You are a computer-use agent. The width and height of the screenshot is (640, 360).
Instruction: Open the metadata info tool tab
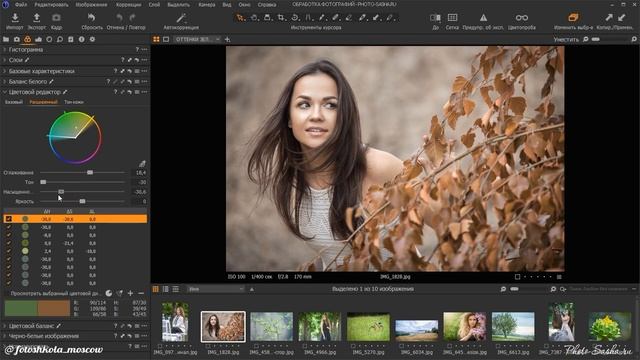coord(82,40)
